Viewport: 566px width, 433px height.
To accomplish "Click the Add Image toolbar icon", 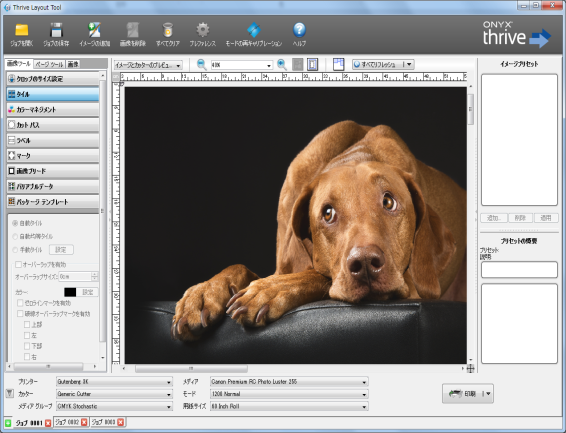I will pyautogui.click(x=95, y=30).
